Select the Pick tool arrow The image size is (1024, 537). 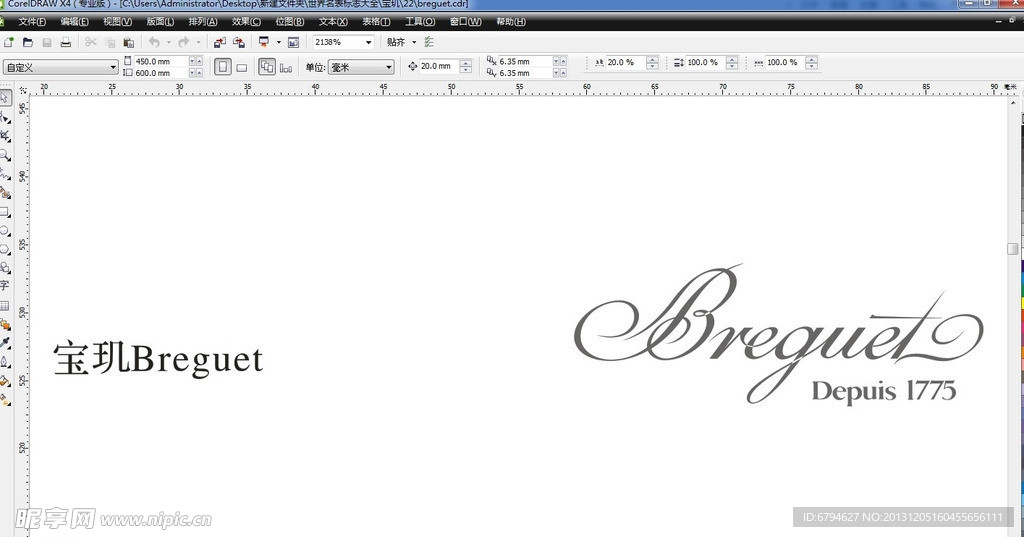(x=5, y=98)
